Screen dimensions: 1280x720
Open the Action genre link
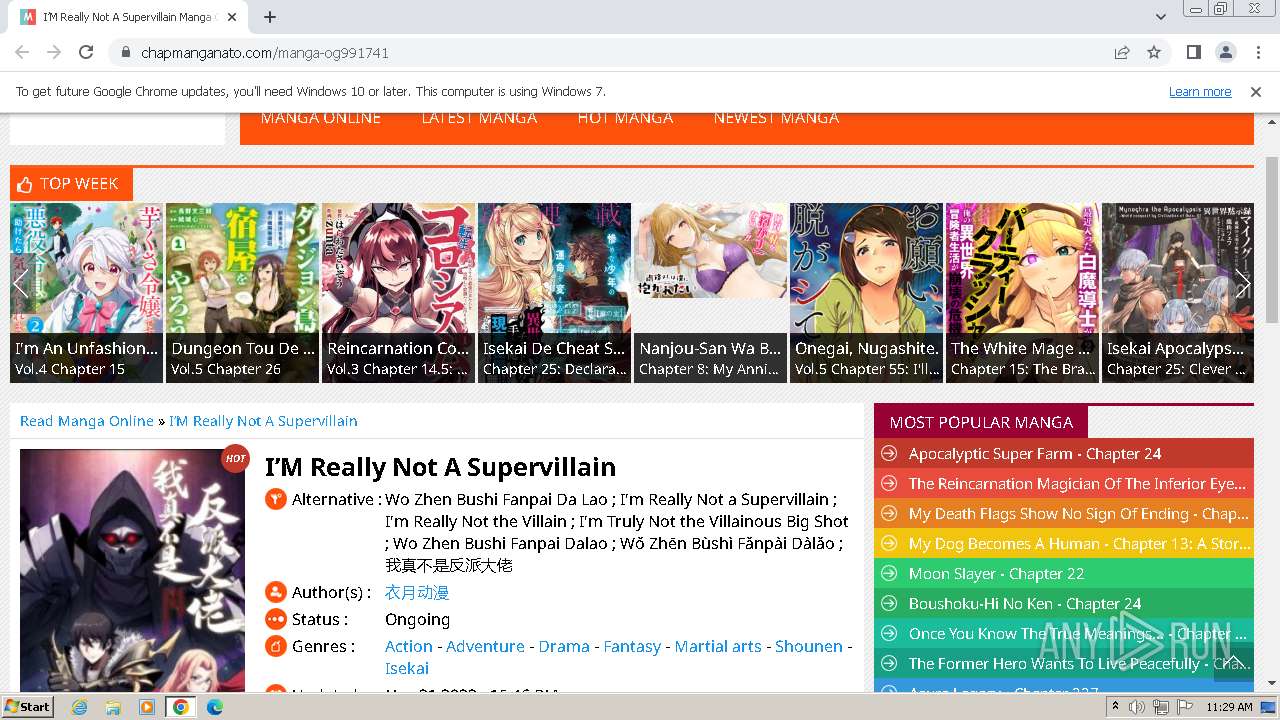pos(409,646)
